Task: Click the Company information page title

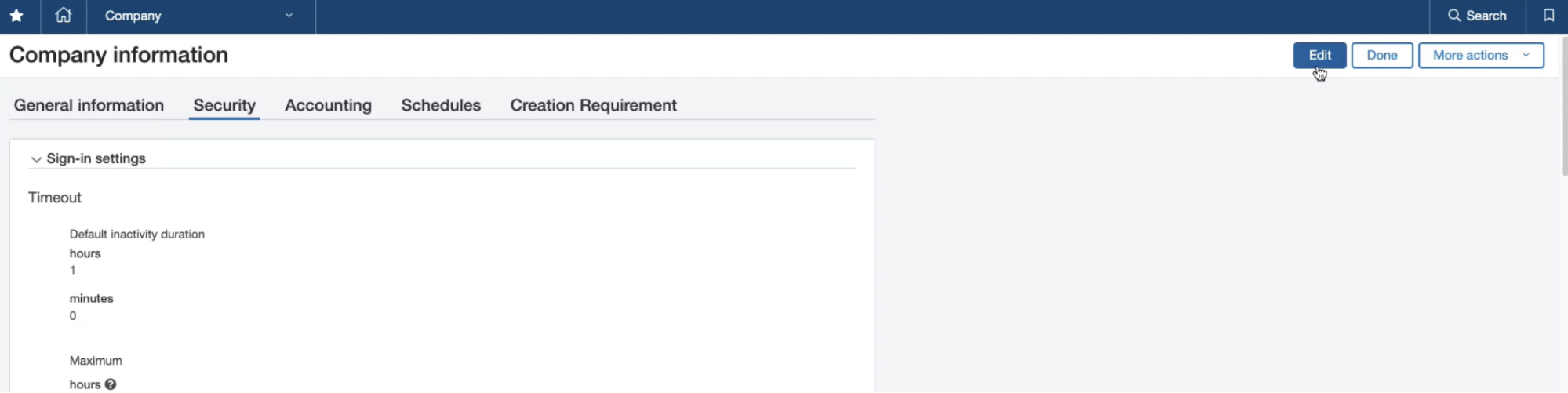Action: (x=118, y=55)
